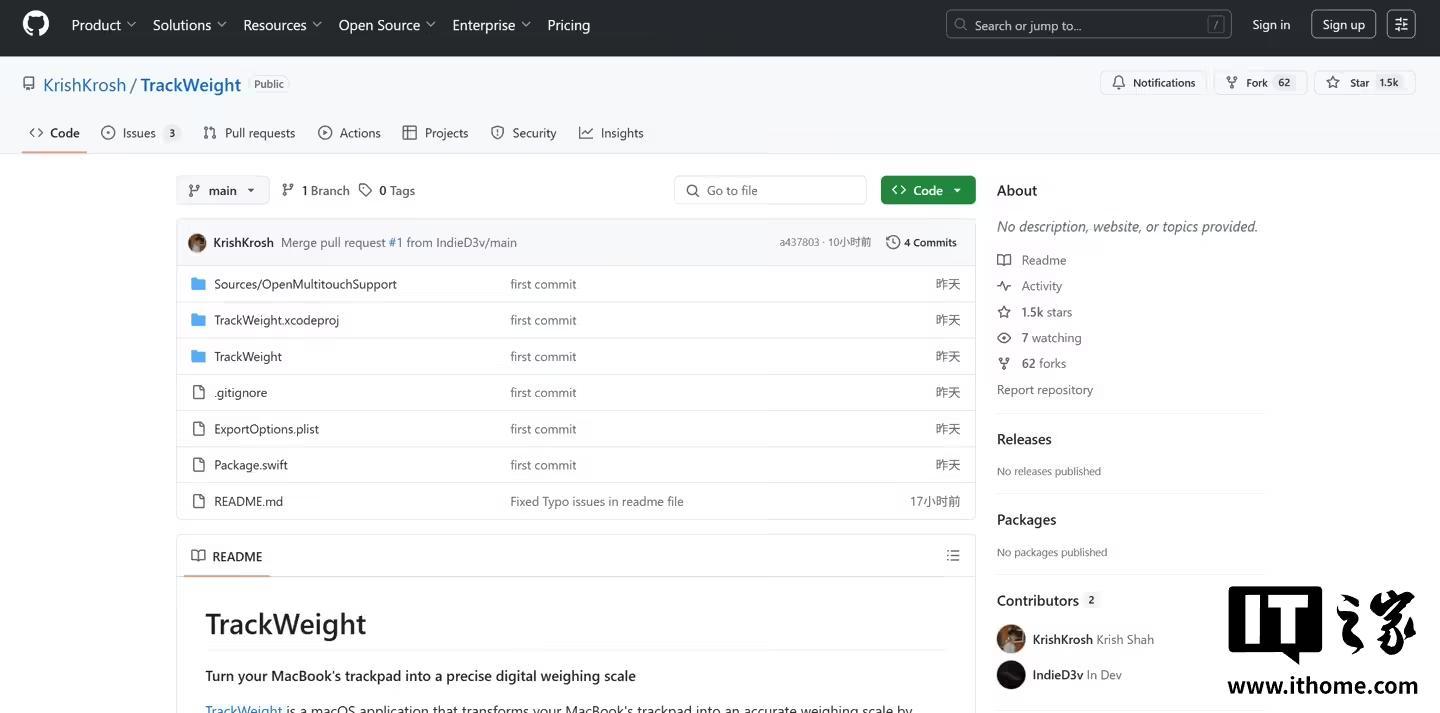Viewport: 1440px width, 713px height.
Task: Open the header settings menu icon
Action: [1401, 25]
